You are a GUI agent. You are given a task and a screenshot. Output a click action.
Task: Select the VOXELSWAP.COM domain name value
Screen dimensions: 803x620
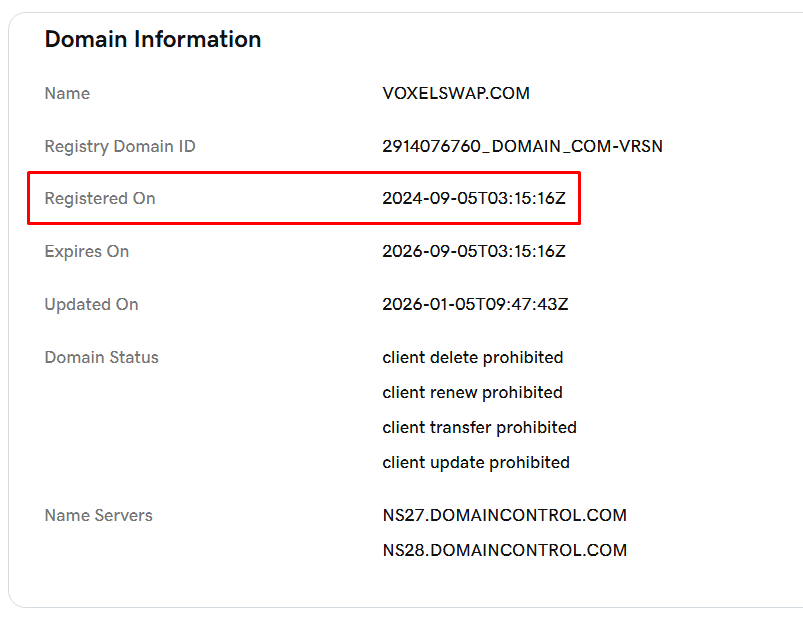(x=456, y=94)
